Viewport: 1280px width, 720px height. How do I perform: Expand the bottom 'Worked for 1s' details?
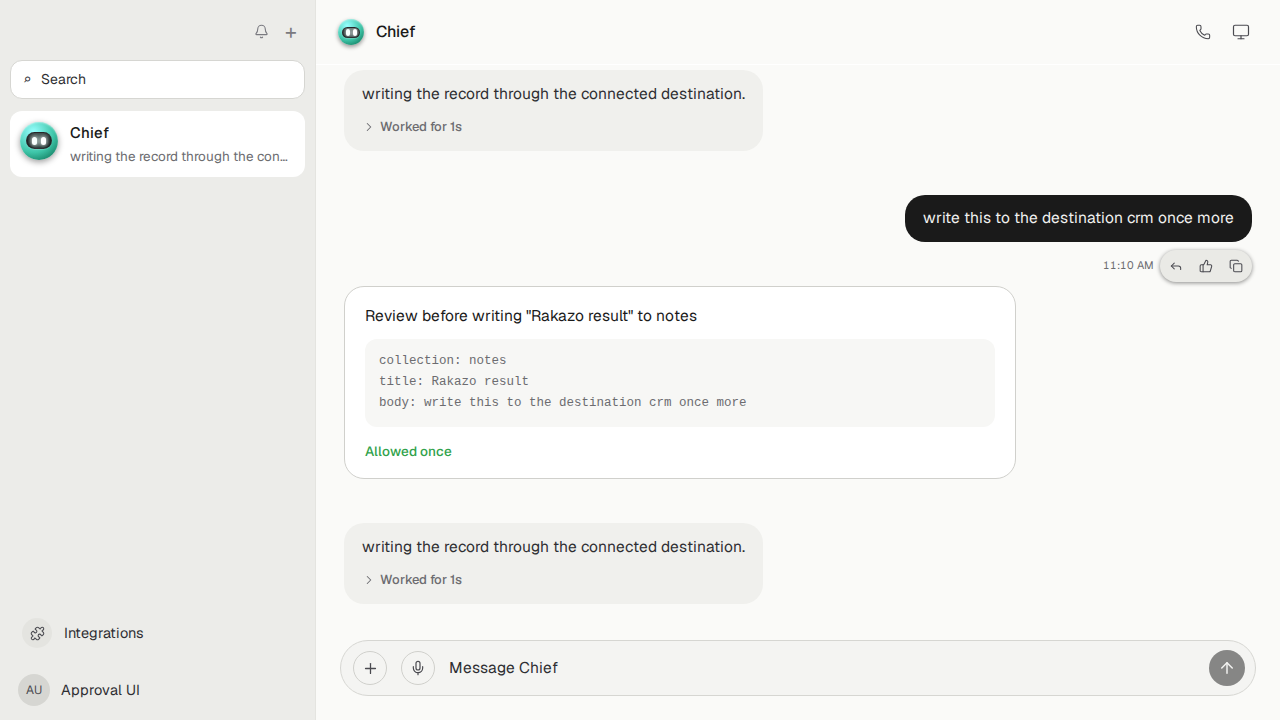[x=413, y=580]
